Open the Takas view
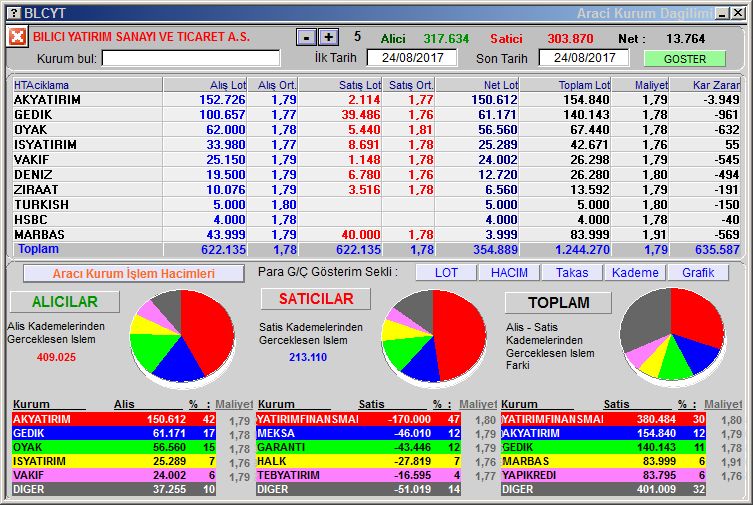Image resolution: width=753 pixels, height=505 pixels. (571, 273)
